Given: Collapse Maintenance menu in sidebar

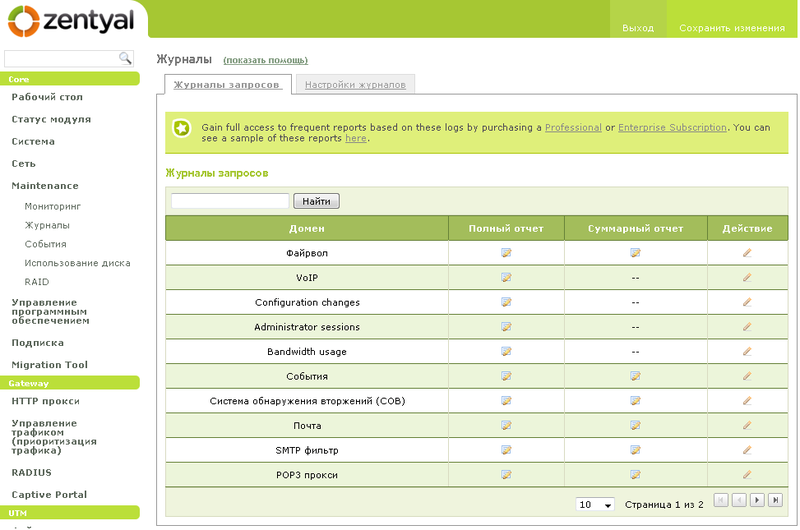Looking at the screenshot, I should click(x=45, y=186).
